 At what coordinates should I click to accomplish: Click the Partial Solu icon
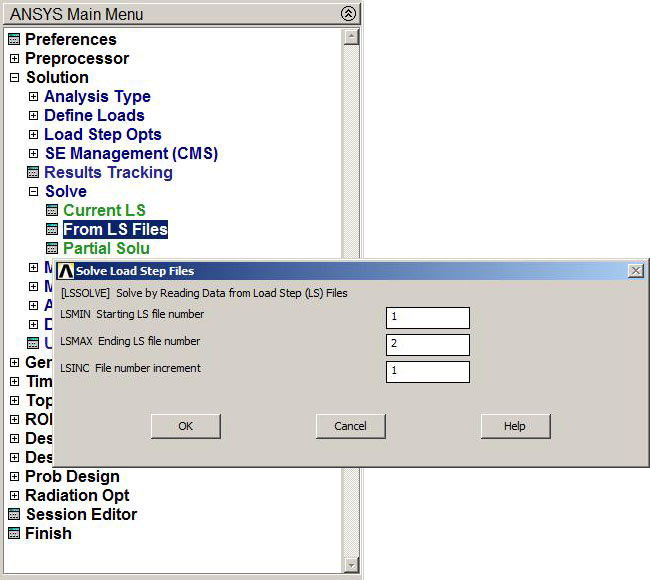coord(52,249)
